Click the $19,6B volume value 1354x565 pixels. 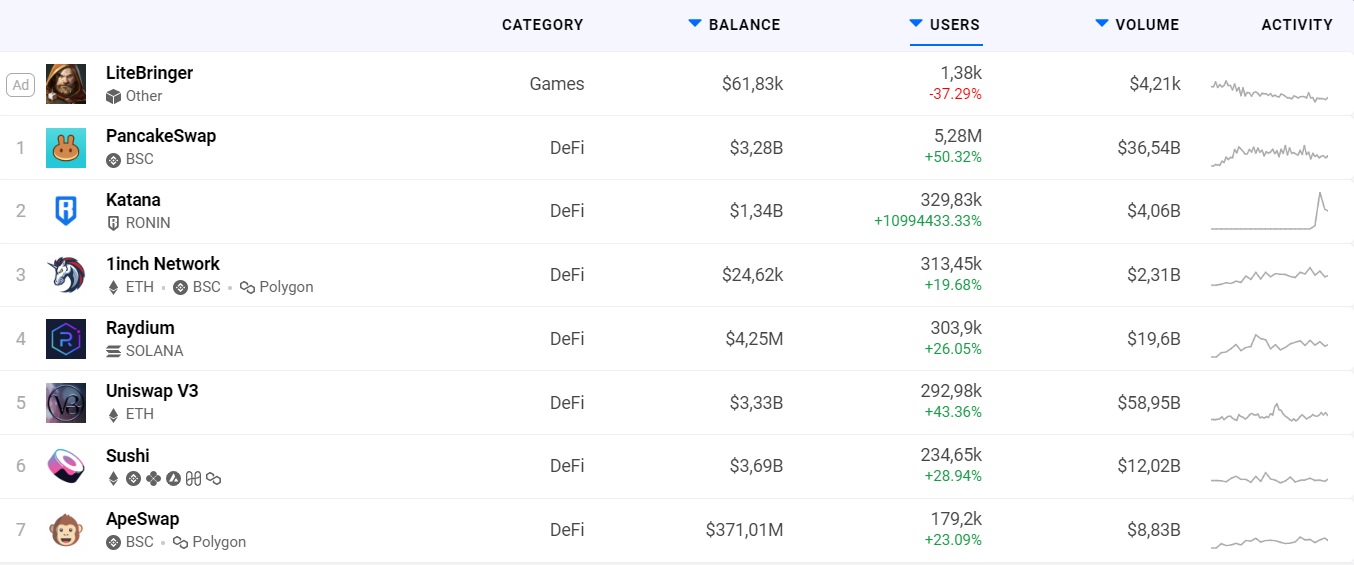[1154, 339]
